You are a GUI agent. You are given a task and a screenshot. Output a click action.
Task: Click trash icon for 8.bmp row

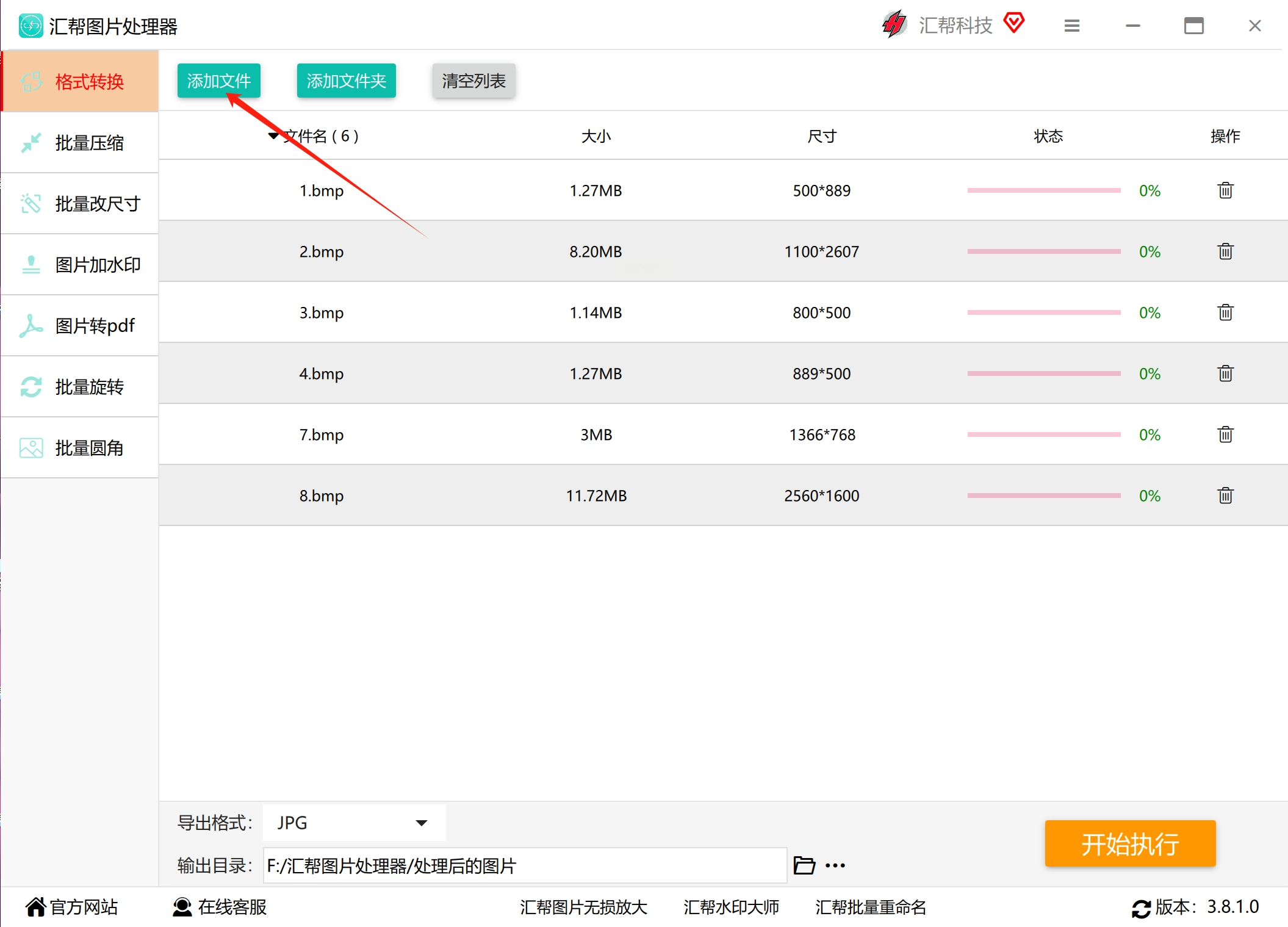tap(1225, 496)
